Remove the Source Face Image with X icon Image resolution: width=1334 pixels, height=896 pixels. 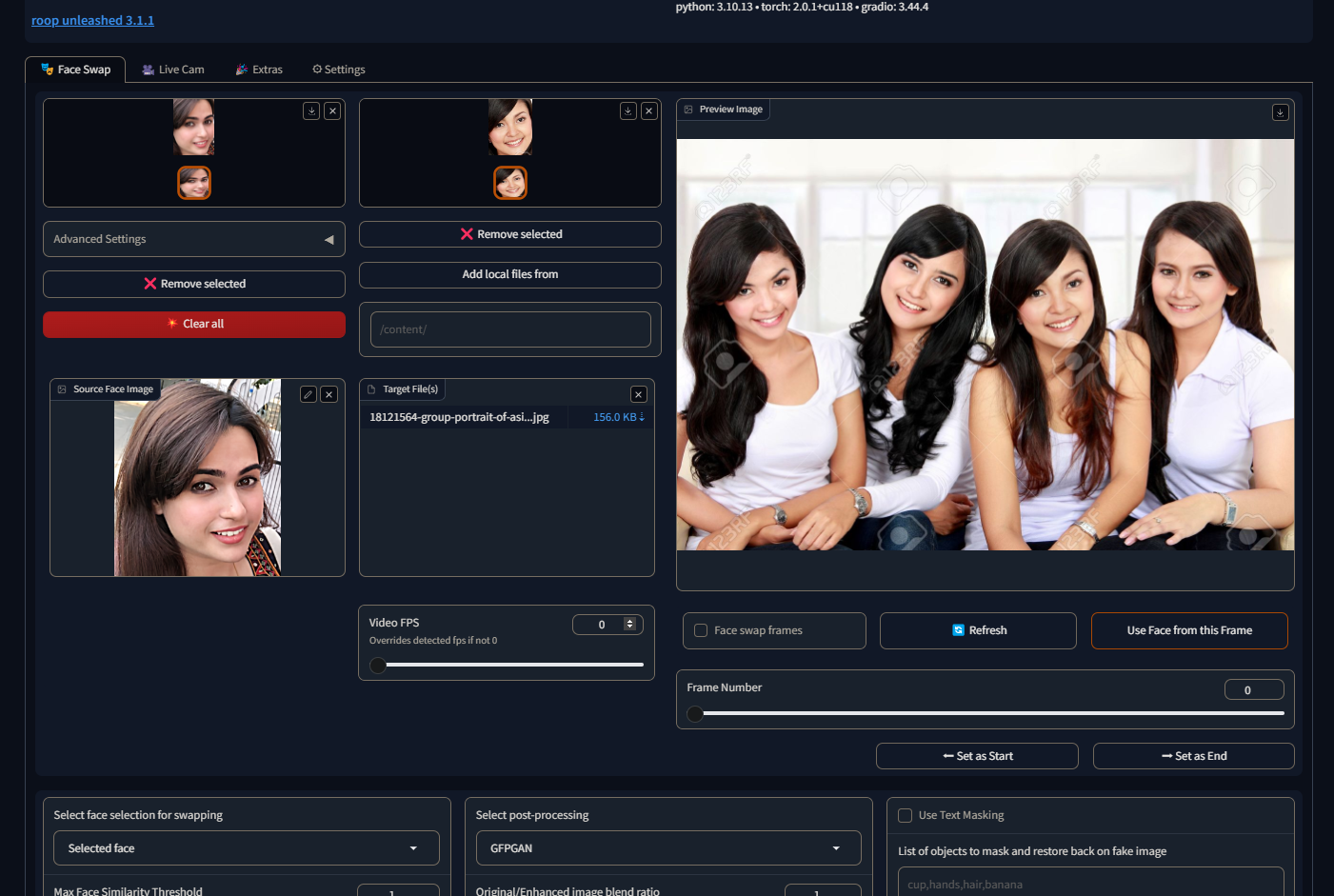(329, 393)
